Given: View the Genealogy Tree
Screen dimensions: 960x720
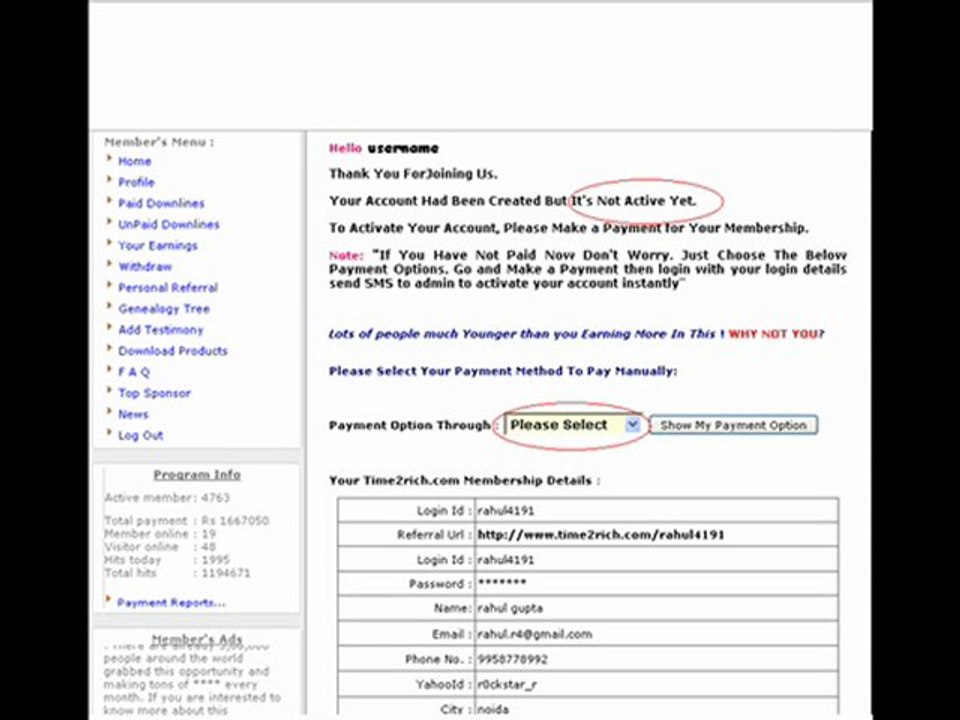Looking at the screenshot, I should point(164,309).
